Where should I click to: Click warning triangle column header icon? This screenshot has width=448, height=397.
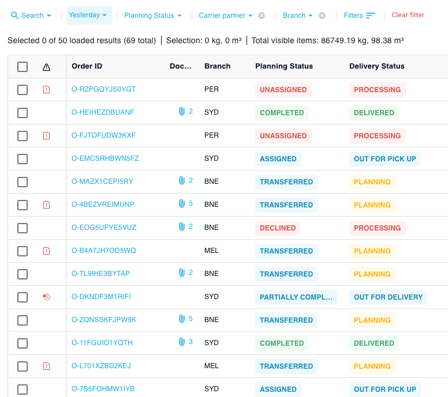coord(46,67)
